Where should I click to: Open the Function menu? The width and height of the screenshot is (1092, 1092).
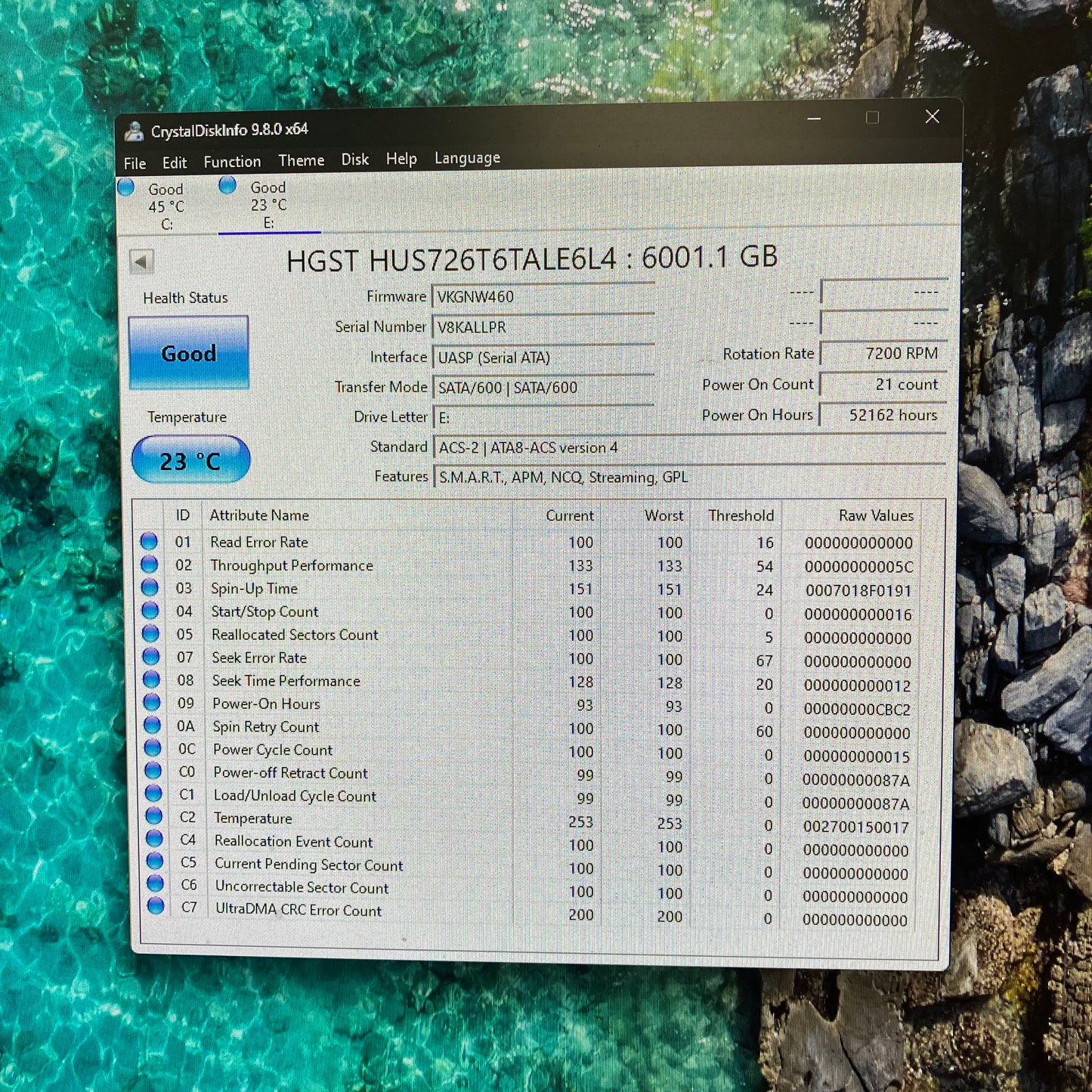pos(232,162)
